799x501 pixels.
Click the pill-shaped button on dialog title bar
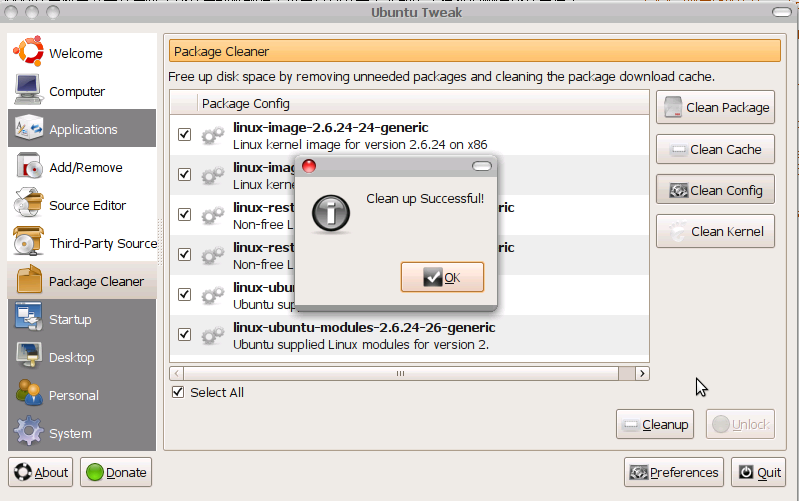(x=482, y=166)
